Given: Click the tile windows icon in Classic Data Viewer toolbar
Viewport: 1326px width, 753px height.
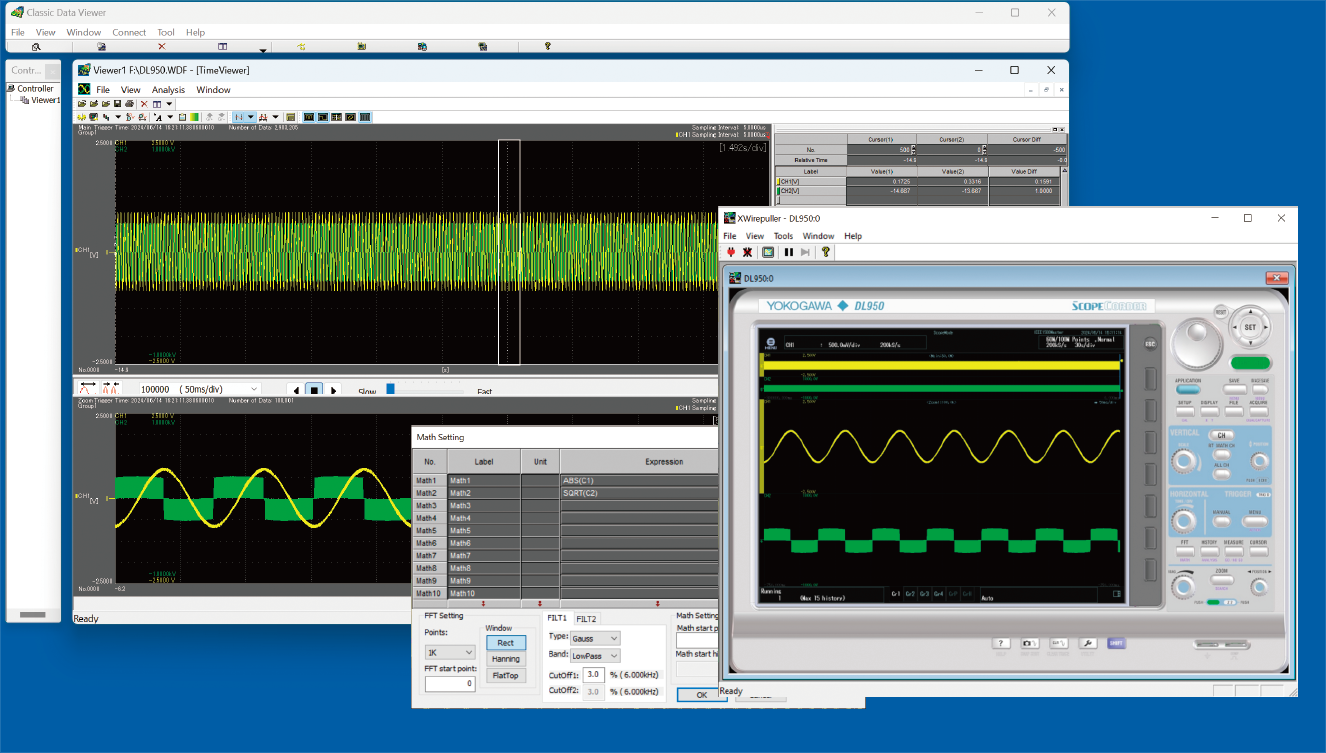Looking at the screenshot, I should click(x=222, y=46).
